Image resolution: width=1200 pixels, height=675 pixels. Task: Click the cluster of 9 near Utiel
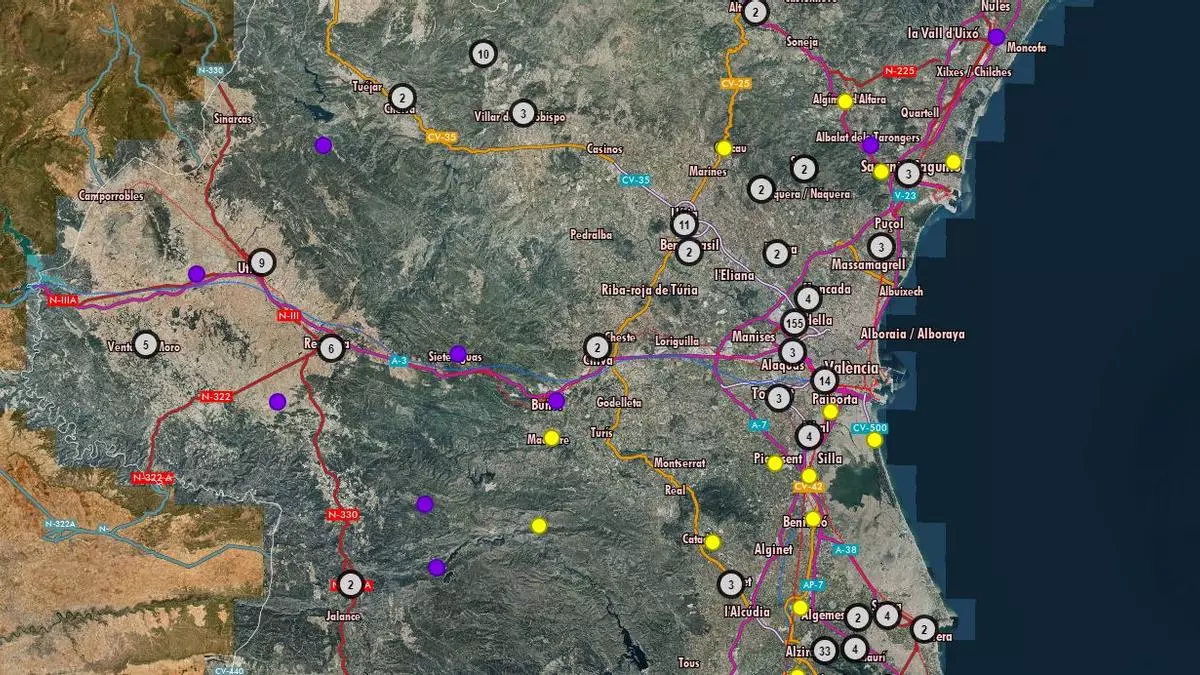(x=261, y=263)
